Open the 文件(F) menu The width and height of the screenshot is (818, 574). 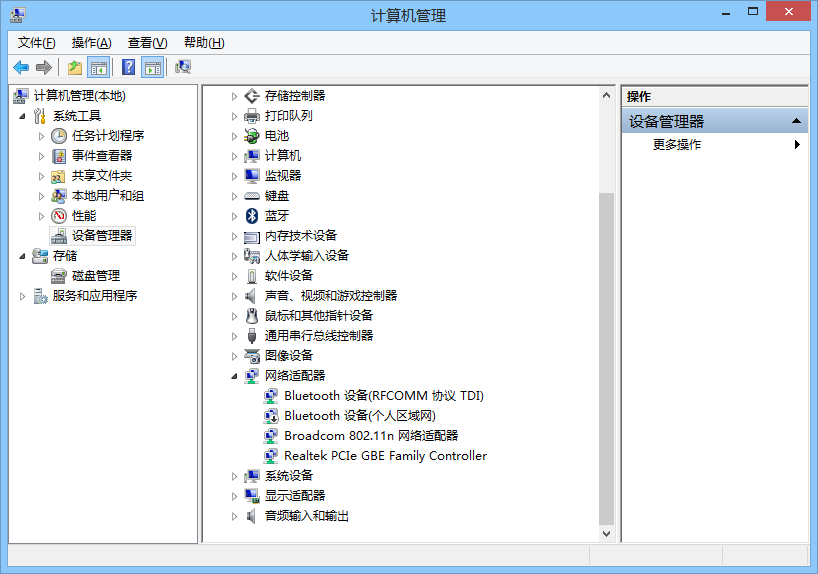37,43
